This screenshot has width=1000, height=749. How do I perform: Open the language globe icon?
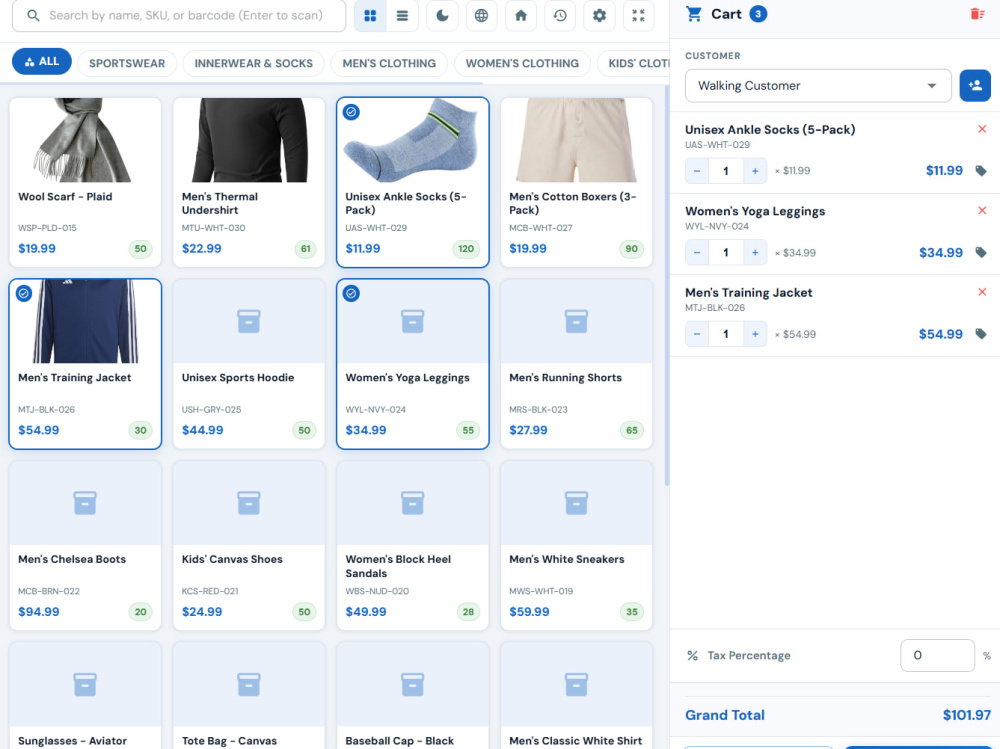pos(482,15)
